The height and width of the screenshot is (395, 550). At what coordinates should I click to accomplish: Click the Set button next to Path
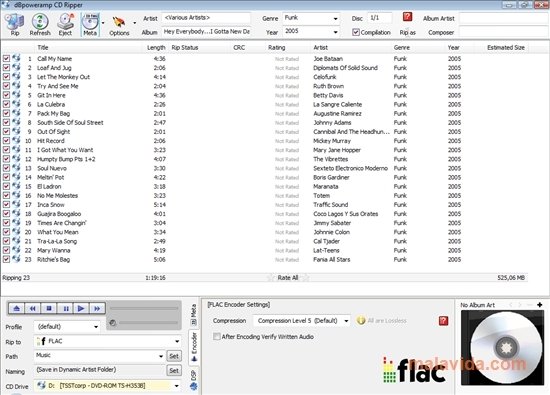pyautogui.click(x=174, y=356)
